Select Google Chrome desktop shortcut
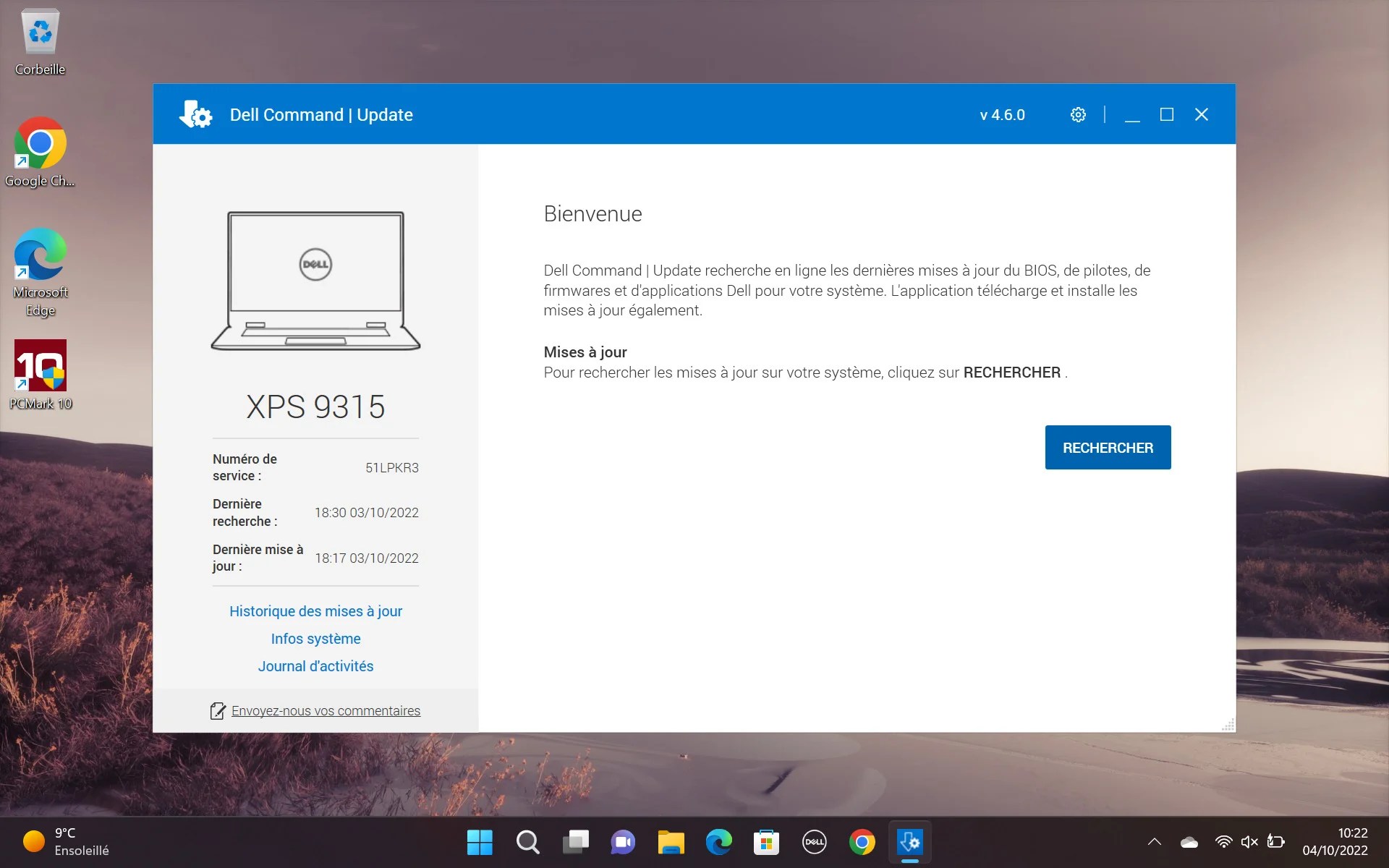 [41, 153]
